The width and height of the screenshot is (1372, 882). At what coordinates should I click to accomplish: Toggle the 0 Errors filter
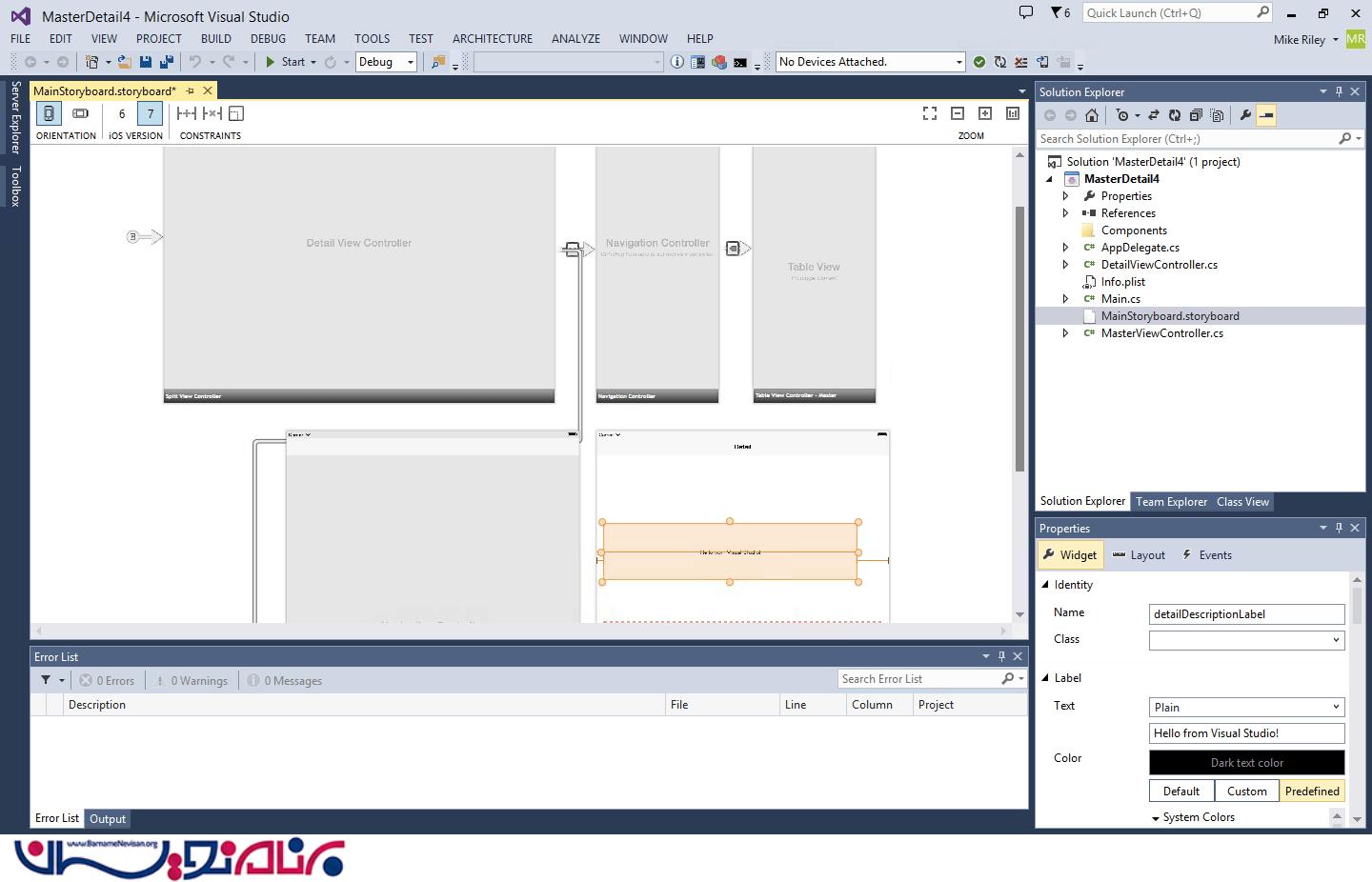pyautogui.click(x=107, y=680)
